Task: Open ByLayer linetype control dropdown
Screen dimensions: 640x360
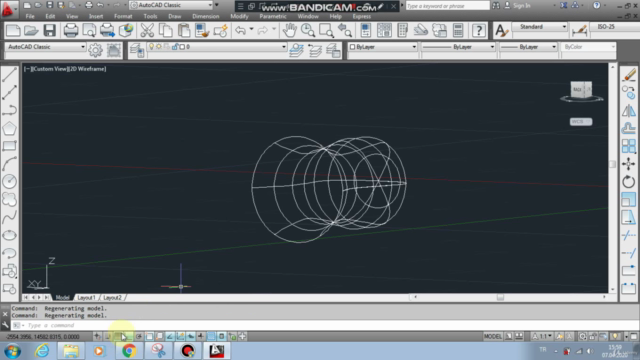Action: coord(458,47)
